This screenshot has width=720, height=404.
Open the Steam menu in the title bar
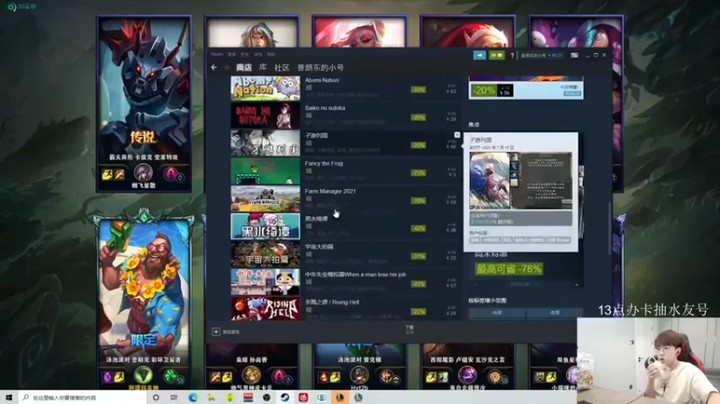pos(217,54)
